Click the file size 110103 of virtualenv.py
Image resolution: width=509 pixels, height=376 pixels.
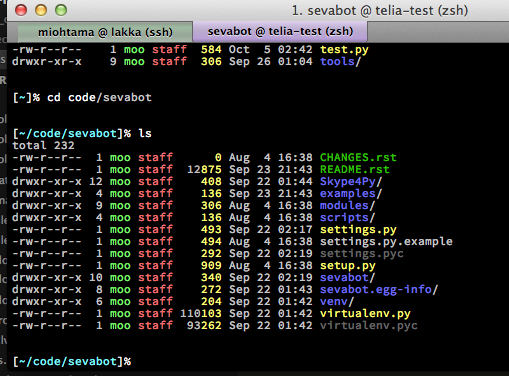click(201, 313)
